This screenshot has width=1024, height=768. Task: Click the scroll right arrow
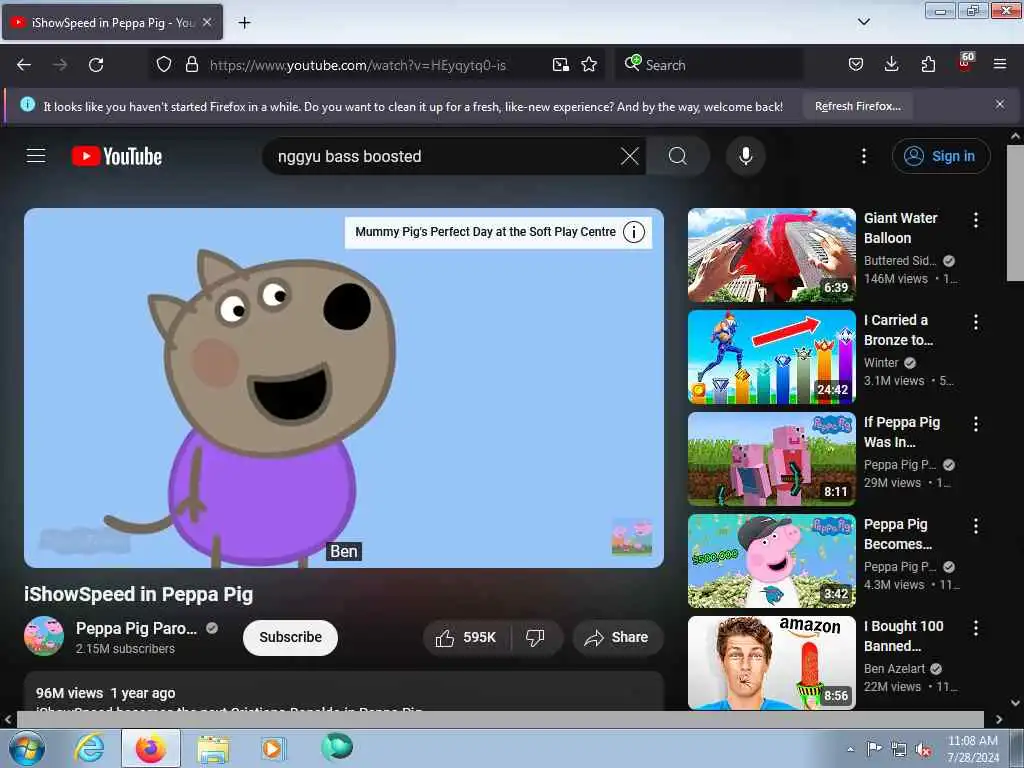tap(999, 719)
